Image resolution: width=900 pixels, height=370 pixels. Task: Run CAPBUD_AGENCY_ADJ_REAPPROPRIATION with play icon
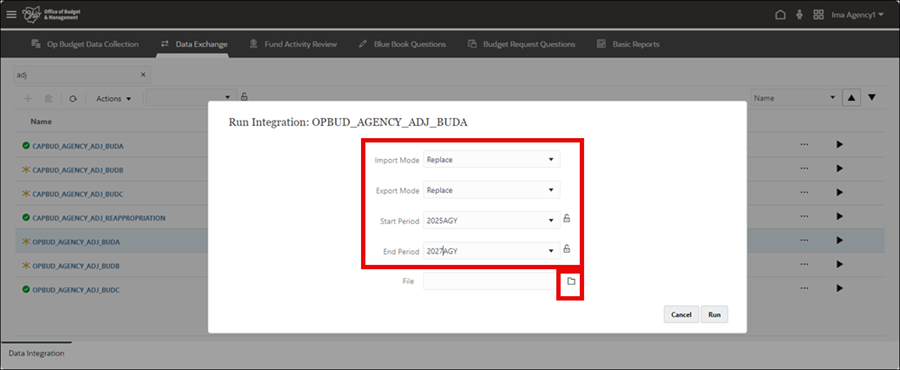point(840,217)
